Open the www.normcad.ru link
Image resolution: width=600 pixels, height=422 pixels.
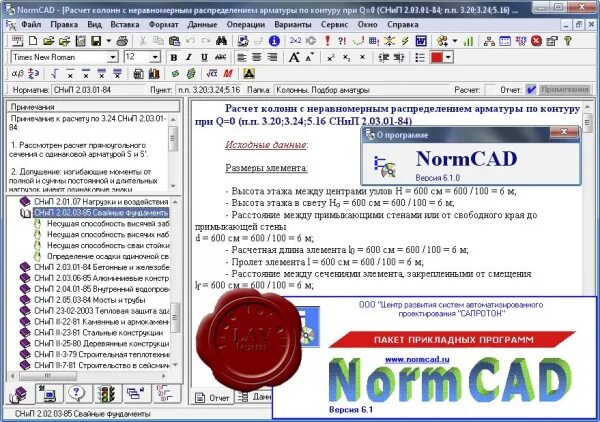(417, 360)
